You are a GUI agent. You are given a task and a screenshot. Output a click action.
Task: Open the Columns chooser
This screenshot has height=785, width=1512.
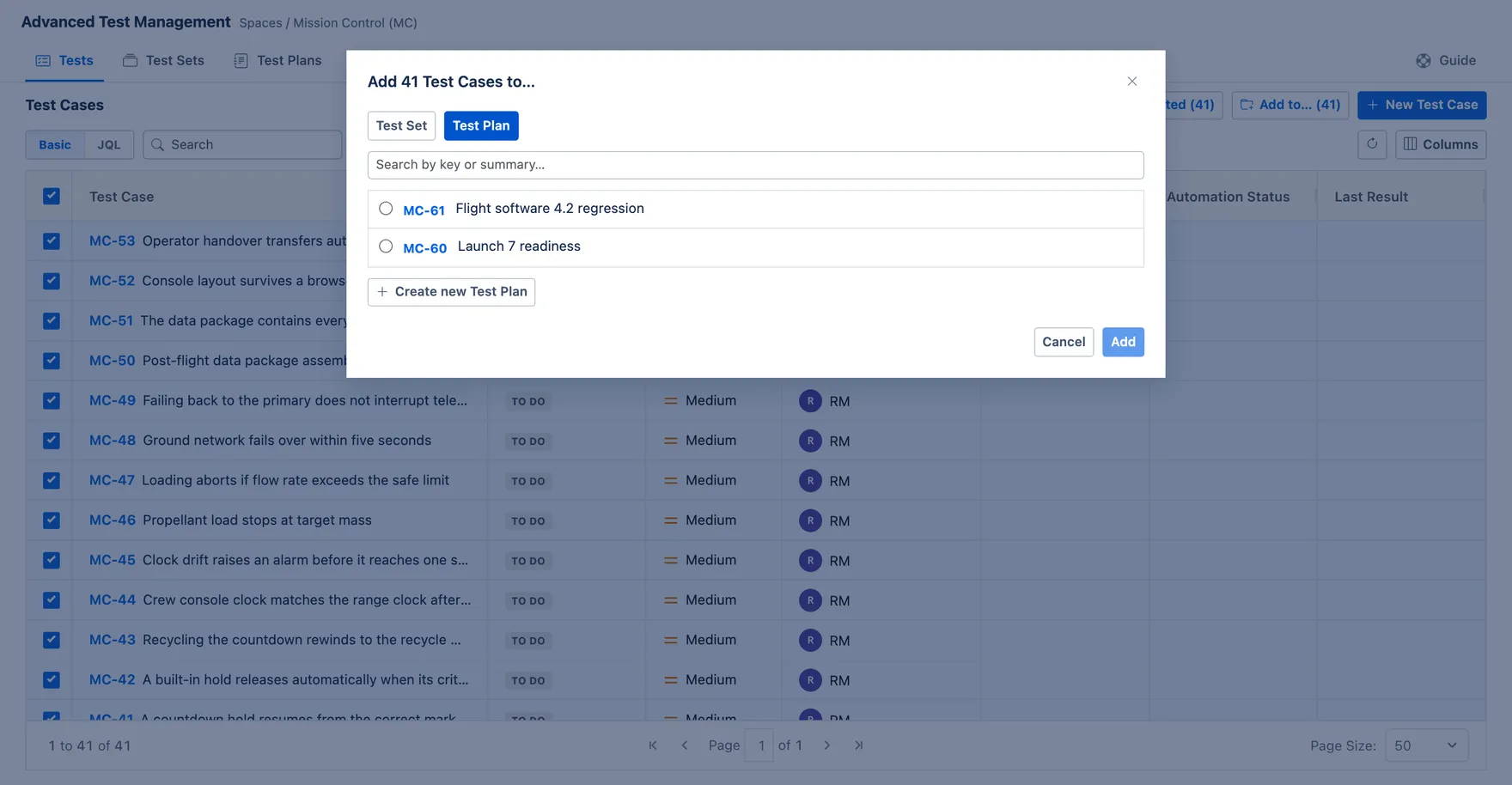pos(1441,144)
